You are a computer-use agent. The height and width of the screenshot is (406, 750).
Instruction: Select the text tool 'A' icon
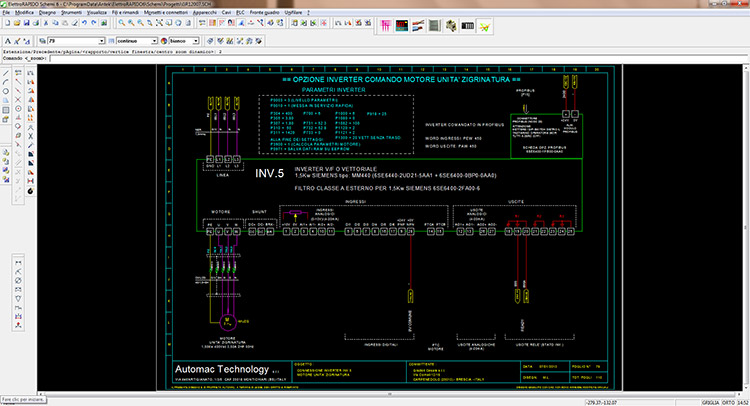coord(8,41)
